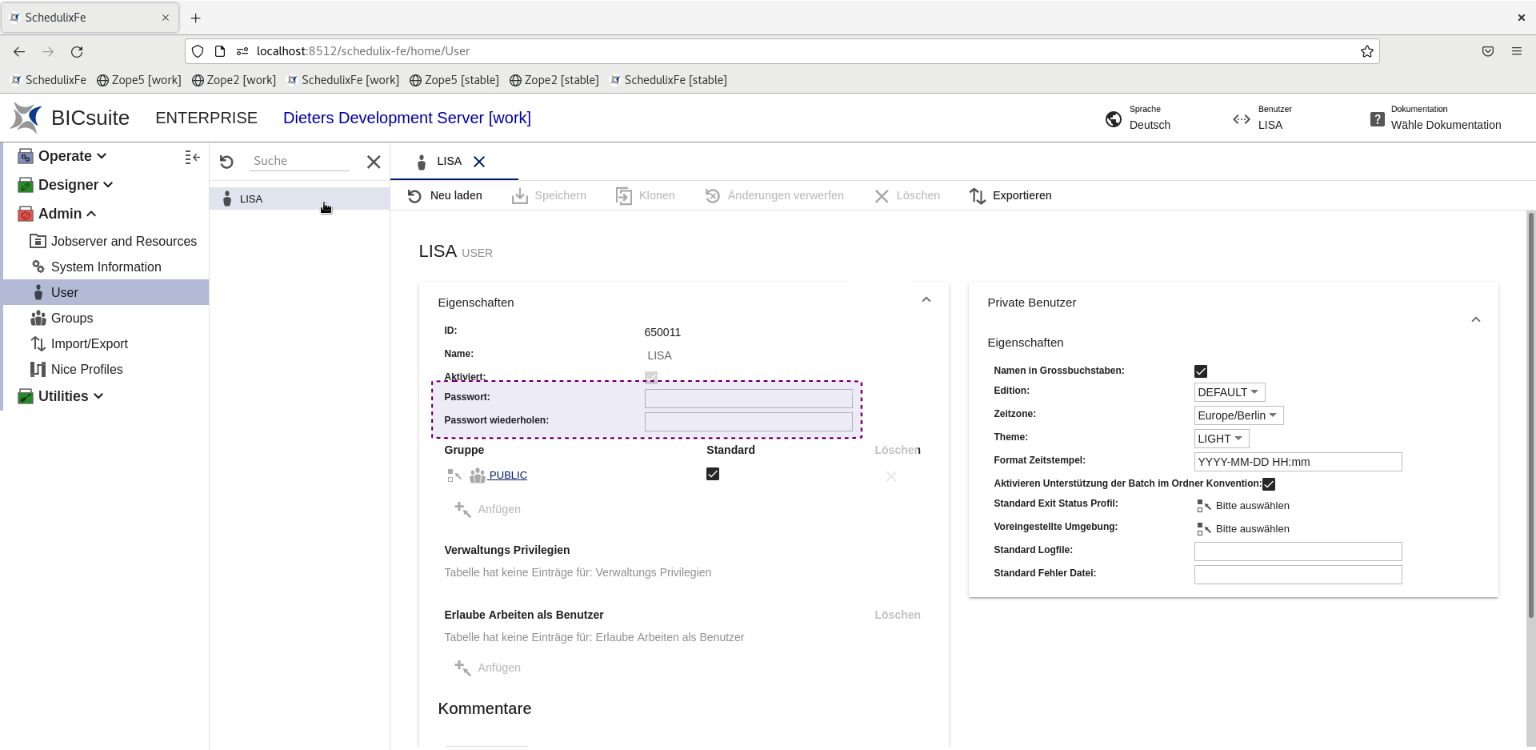Open the Zeitzone Europe/Berlin dropdown
This screenshot has width=1536, height=750.
[x=1238, y=415]
